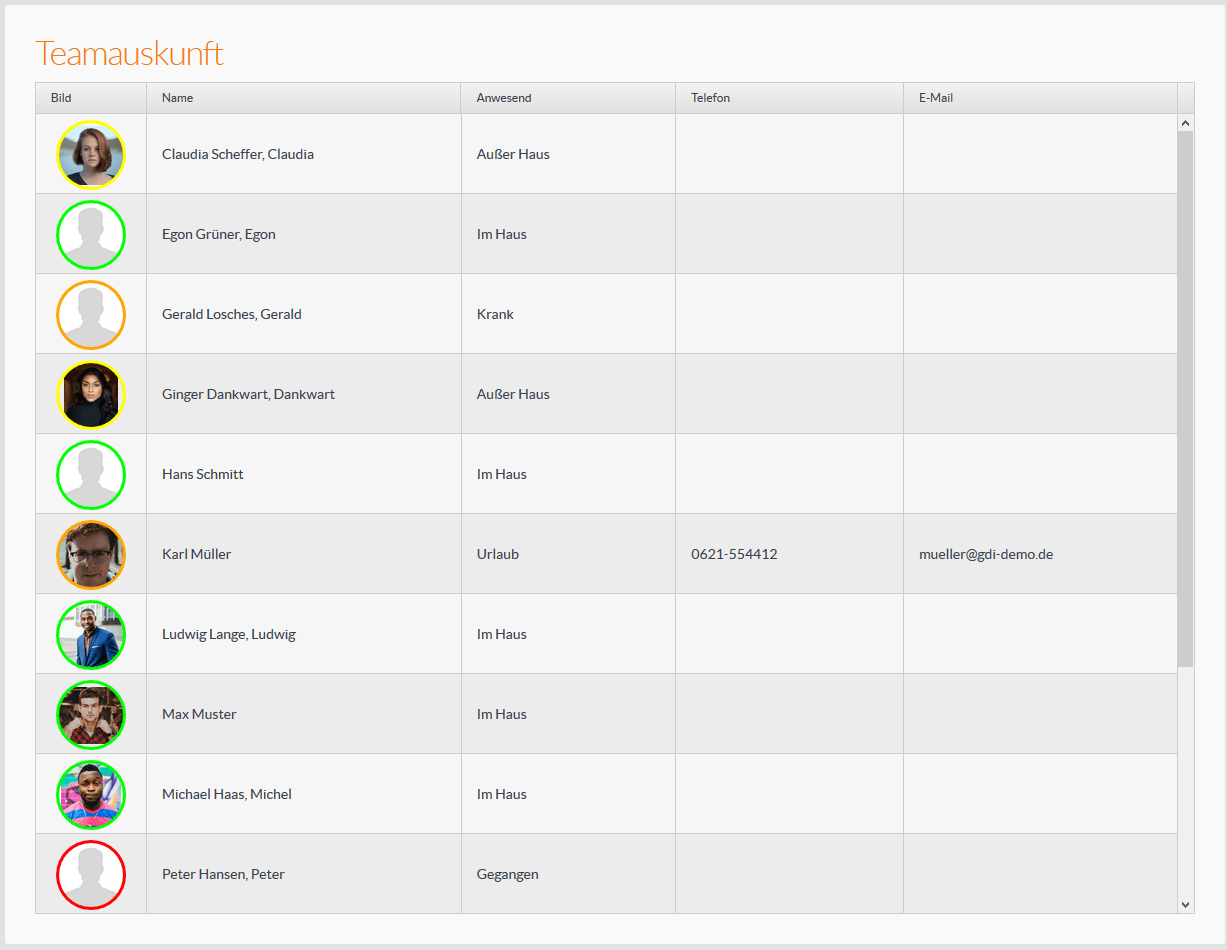The image size is (1227, 950).
Task: Click Hans Schmitt's avatar placeholder
Action: [91, 474]
